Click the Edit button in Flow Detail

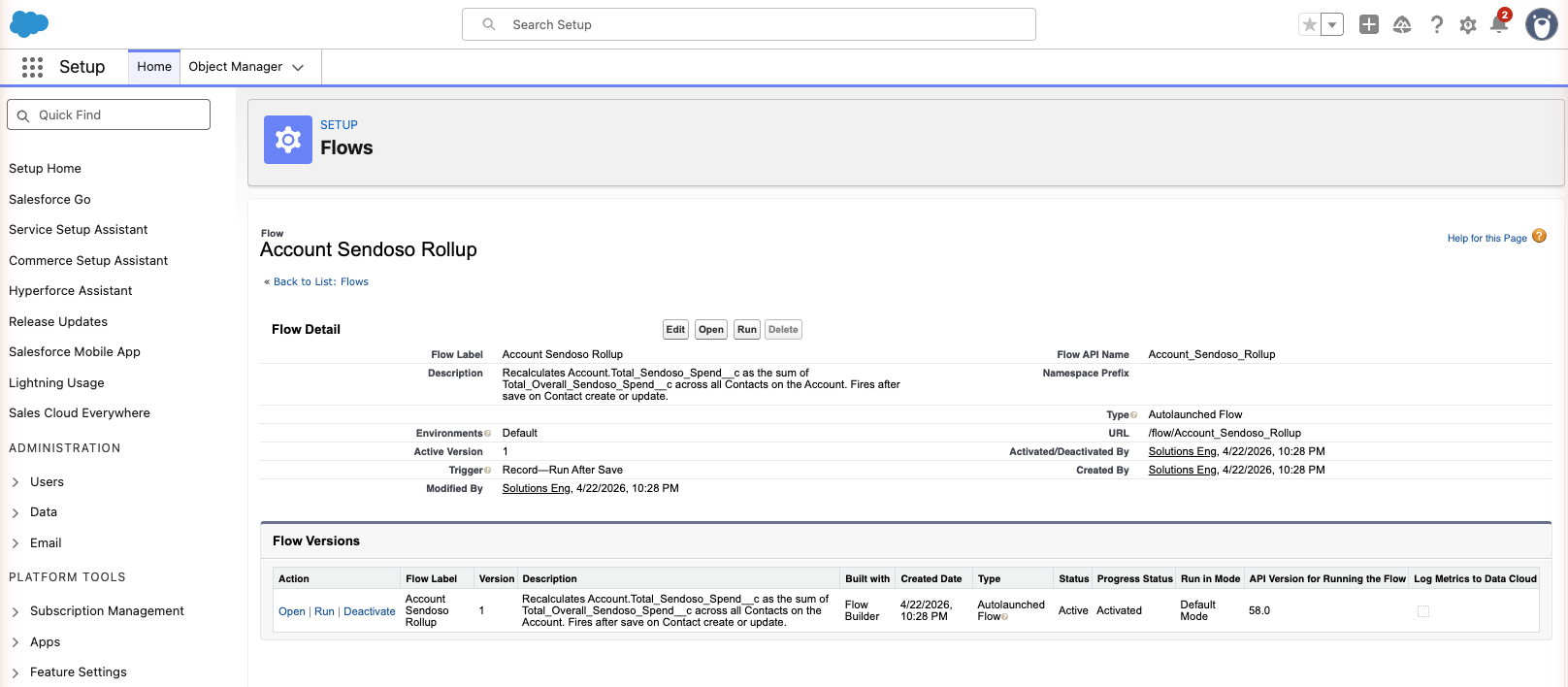(x=675, y=330)
